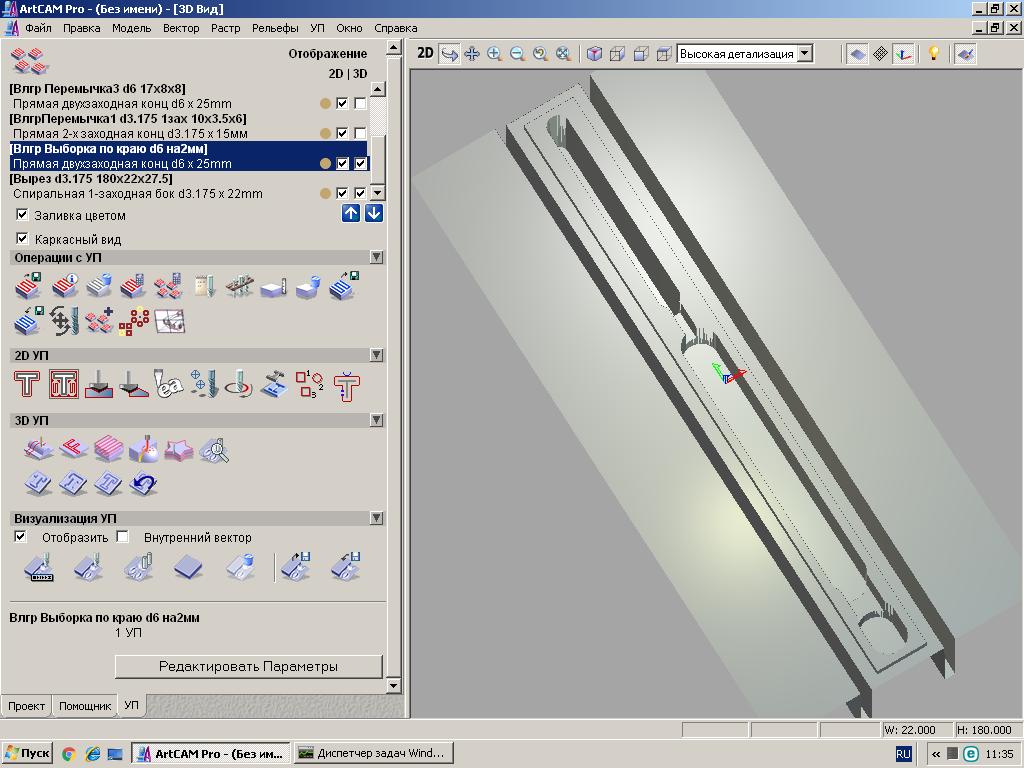Open the Рельефы menu
The height and width of the screenshot is (768, 1024).
[x=275, y=28]
